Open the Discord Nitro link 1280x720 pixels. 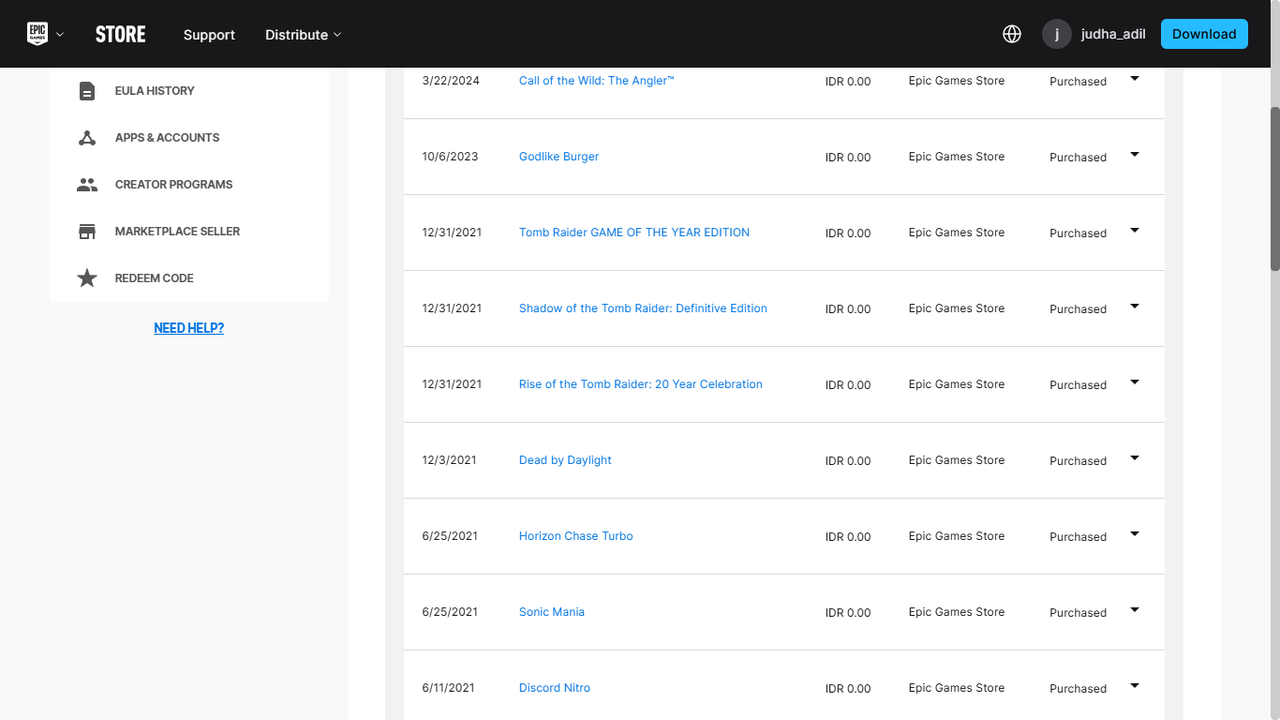555,689
